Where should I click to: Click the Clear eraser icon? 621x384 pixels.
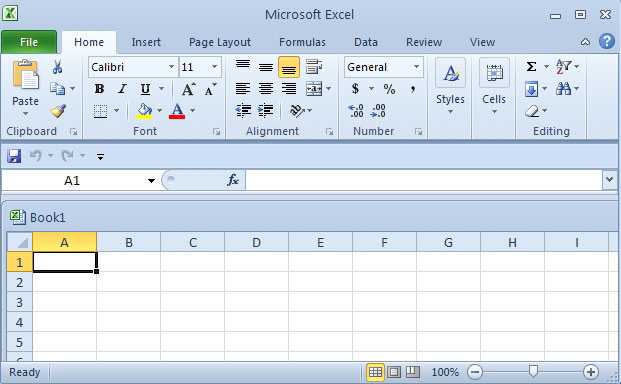click(x=532, y=111)
